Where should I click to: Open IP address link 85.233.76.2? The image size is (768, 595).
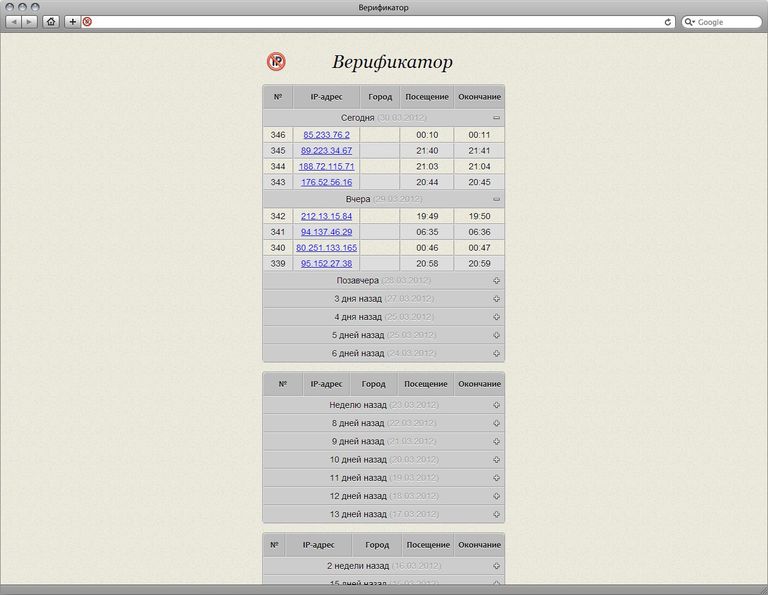[x=326, y=135]
